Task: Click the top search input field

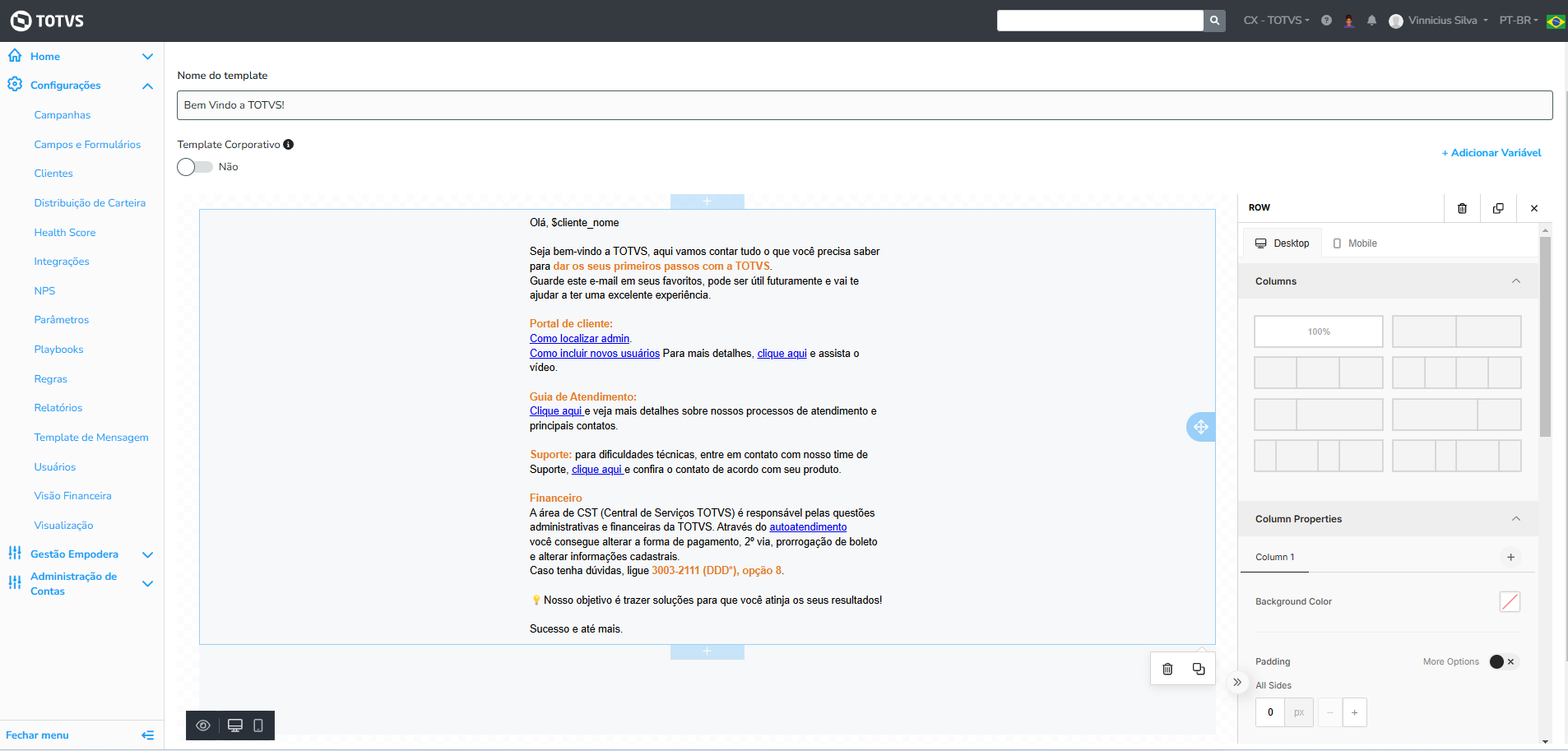Action: click(1100, 21)
